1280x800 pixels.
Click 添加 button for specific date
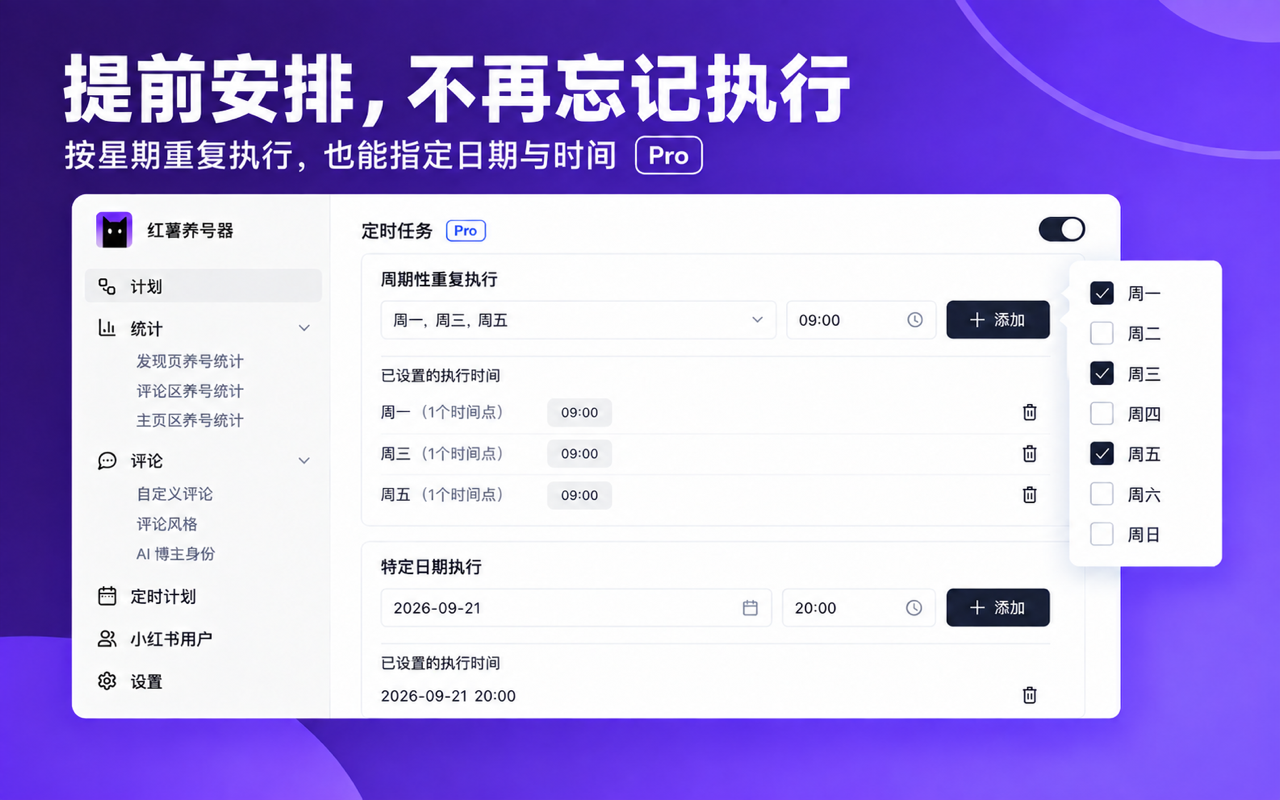pos(998,608)
